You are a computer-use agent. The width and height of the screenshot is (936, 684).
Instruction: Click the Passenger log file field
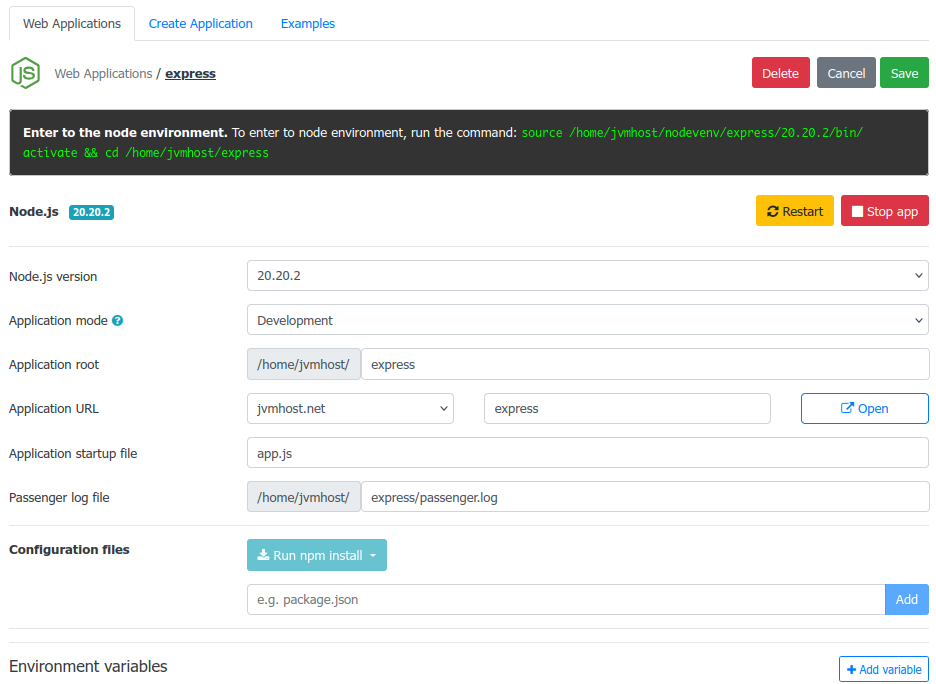645,497
